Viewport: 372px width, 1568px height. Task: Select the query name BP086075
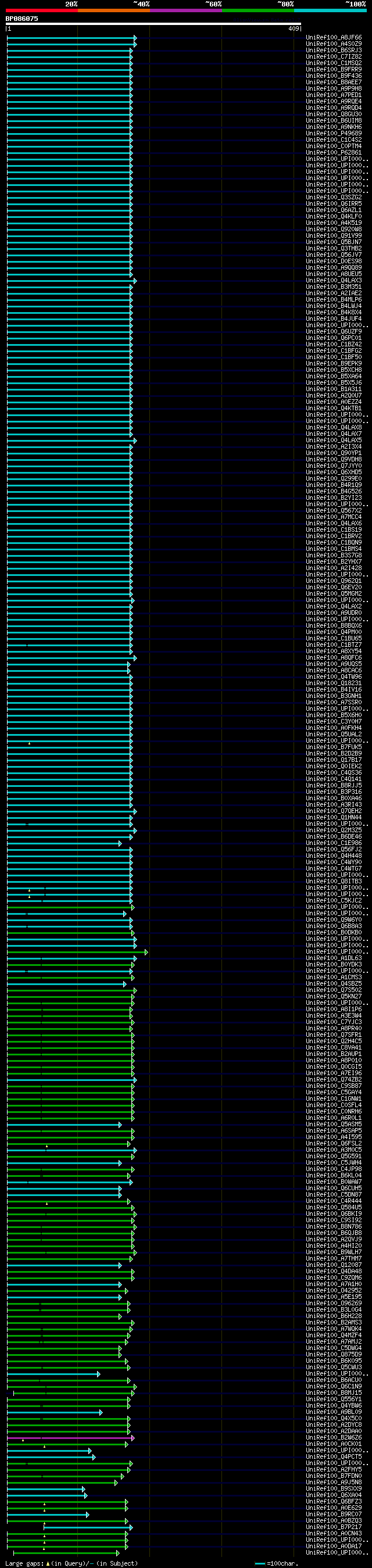pyautogui.click(x=22, y=19)
